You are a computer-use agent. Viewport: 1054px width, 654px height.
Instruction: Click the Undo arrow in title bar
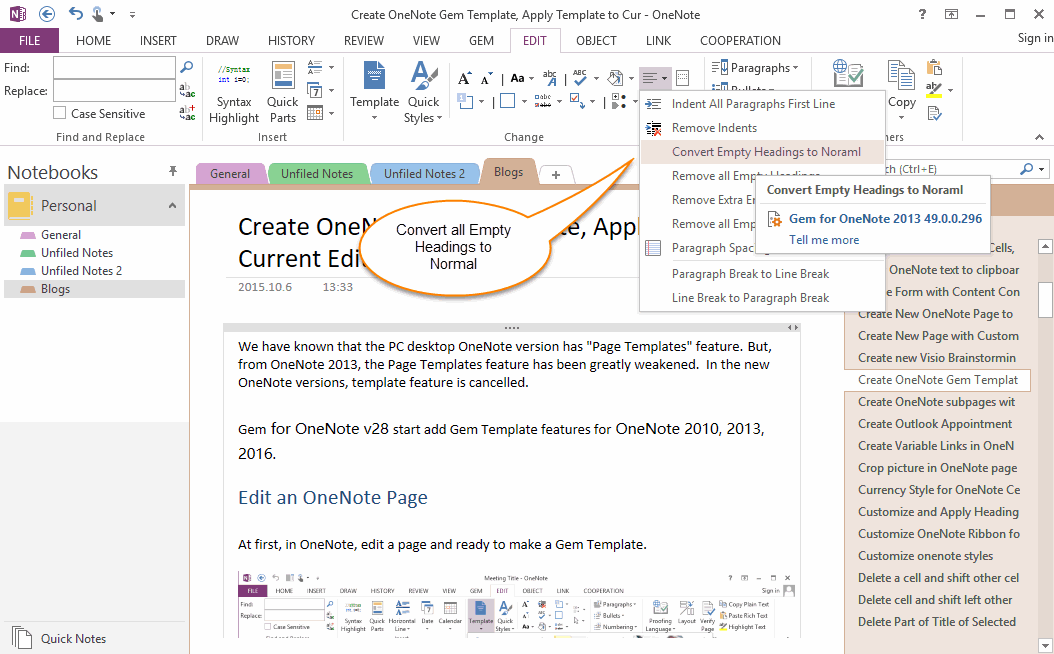pyautogui.click(x=75, y=13)
